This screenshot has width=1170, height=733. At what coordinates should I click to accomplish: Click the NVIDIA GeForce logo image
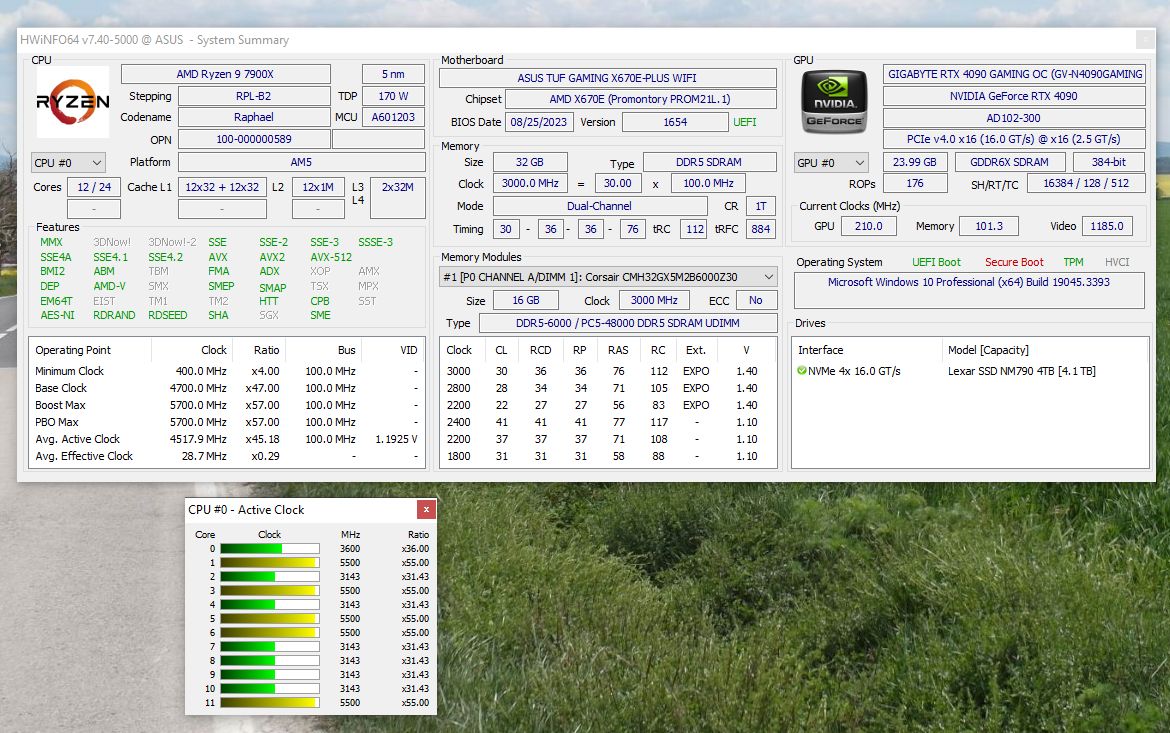[834, 102]
